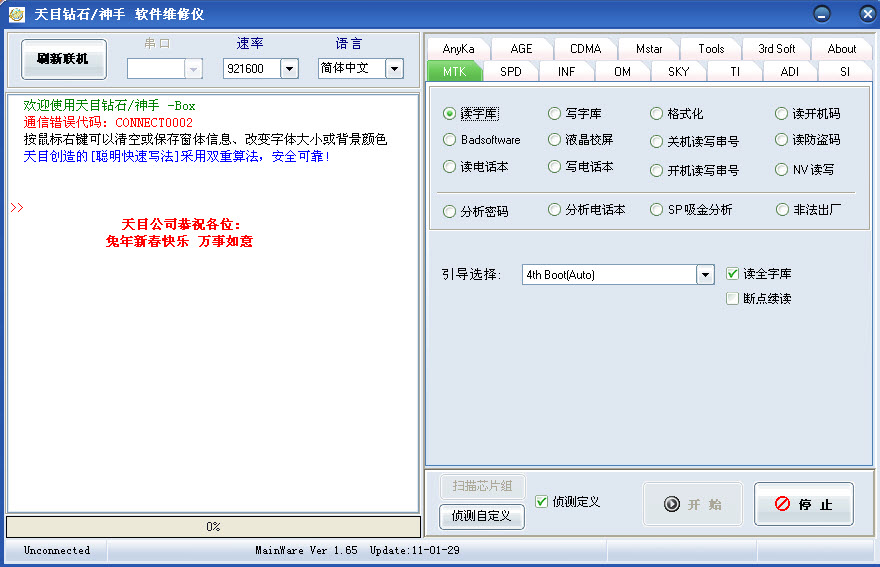Image resolution: width=880 pixels, height=567 pixels.
Task: Click the 0% progress bar
Action: [213, 527]
